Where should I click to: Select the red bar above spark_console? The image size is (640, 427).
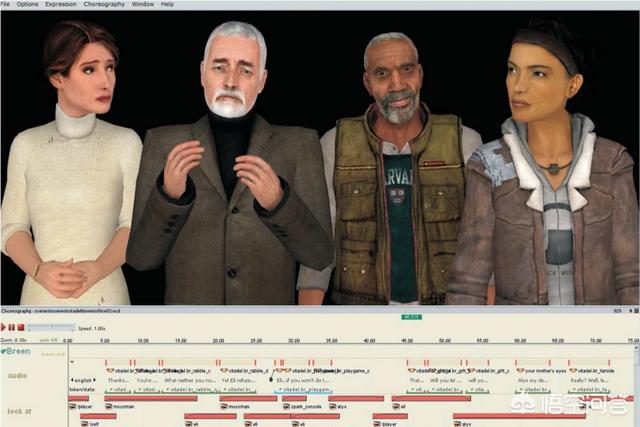point(294,398)
